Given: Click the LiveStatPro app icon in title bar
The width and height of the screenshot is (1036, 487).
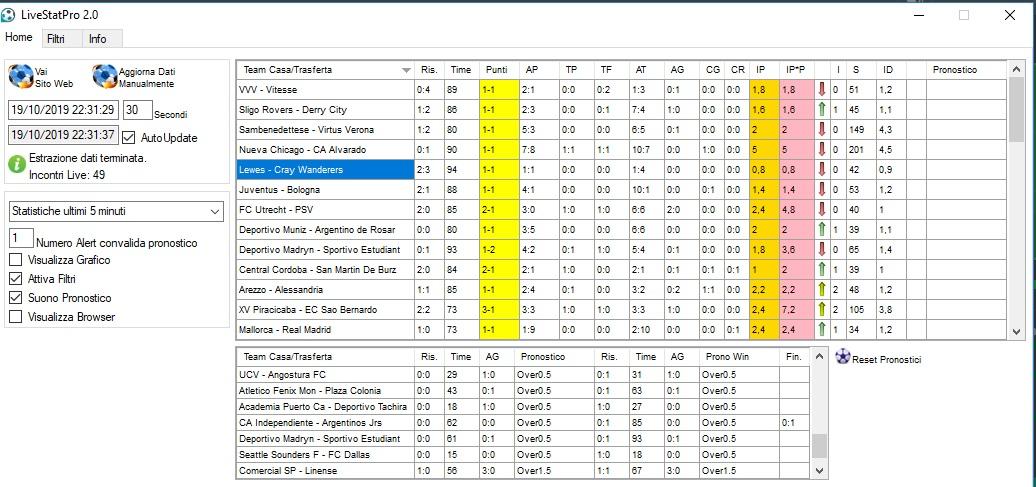Looking at the screenshot, I should click(9, 15).
